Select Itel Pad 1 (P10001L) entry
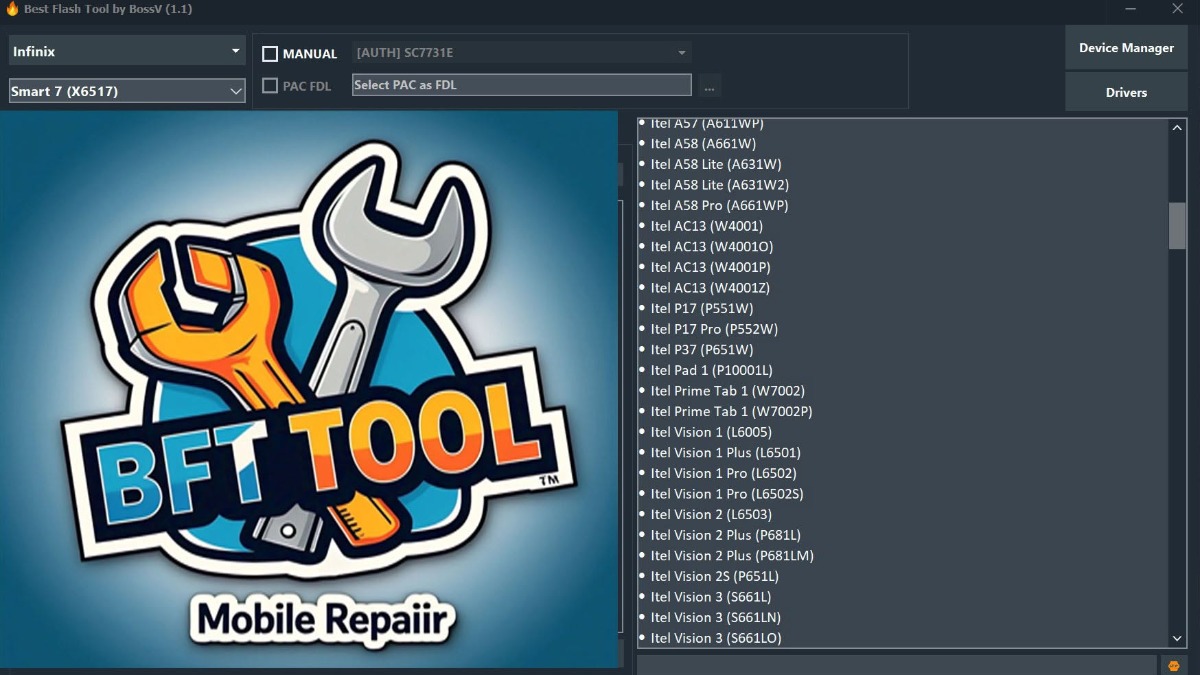This screenshot has height=675, width=1200. 712,370
